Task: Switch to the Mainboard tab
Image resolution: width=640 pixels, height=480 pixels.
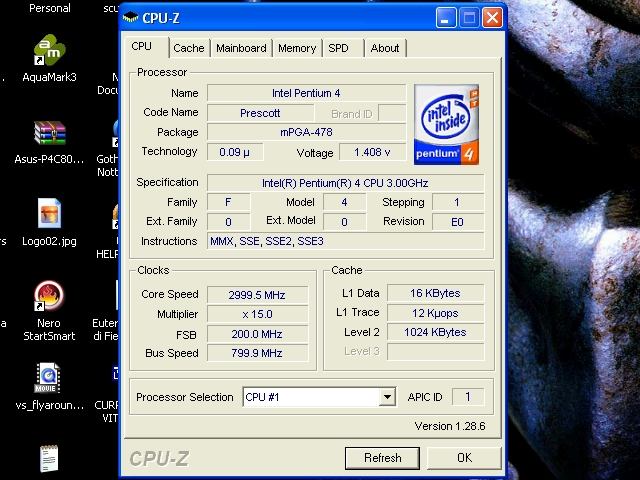Action: click(241, 48)
